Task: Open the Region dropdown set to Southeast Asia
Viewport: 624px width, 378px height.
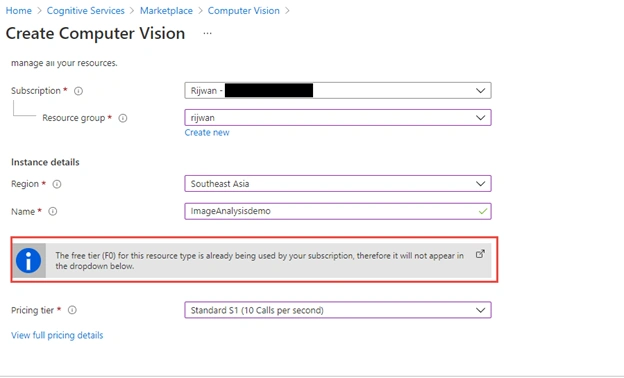Action: [x=338, y=184]
